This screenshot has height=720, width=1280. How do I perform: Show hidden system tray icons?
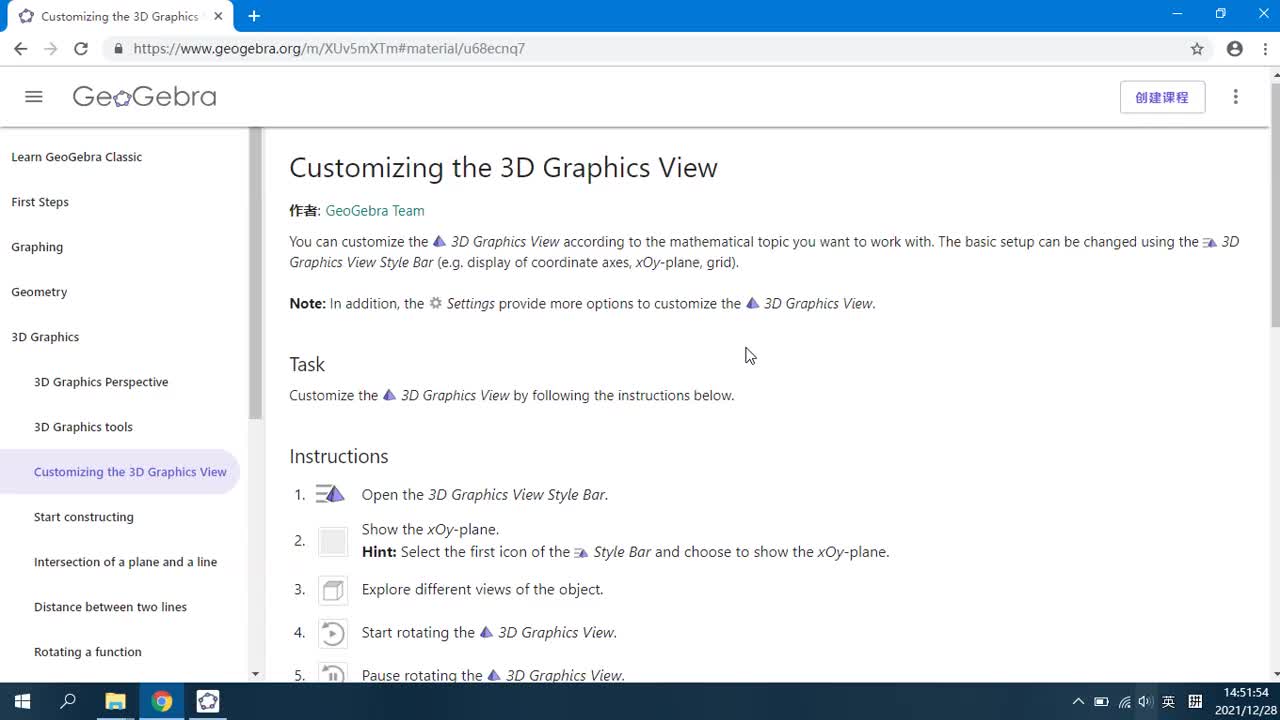click(1078, 702)
